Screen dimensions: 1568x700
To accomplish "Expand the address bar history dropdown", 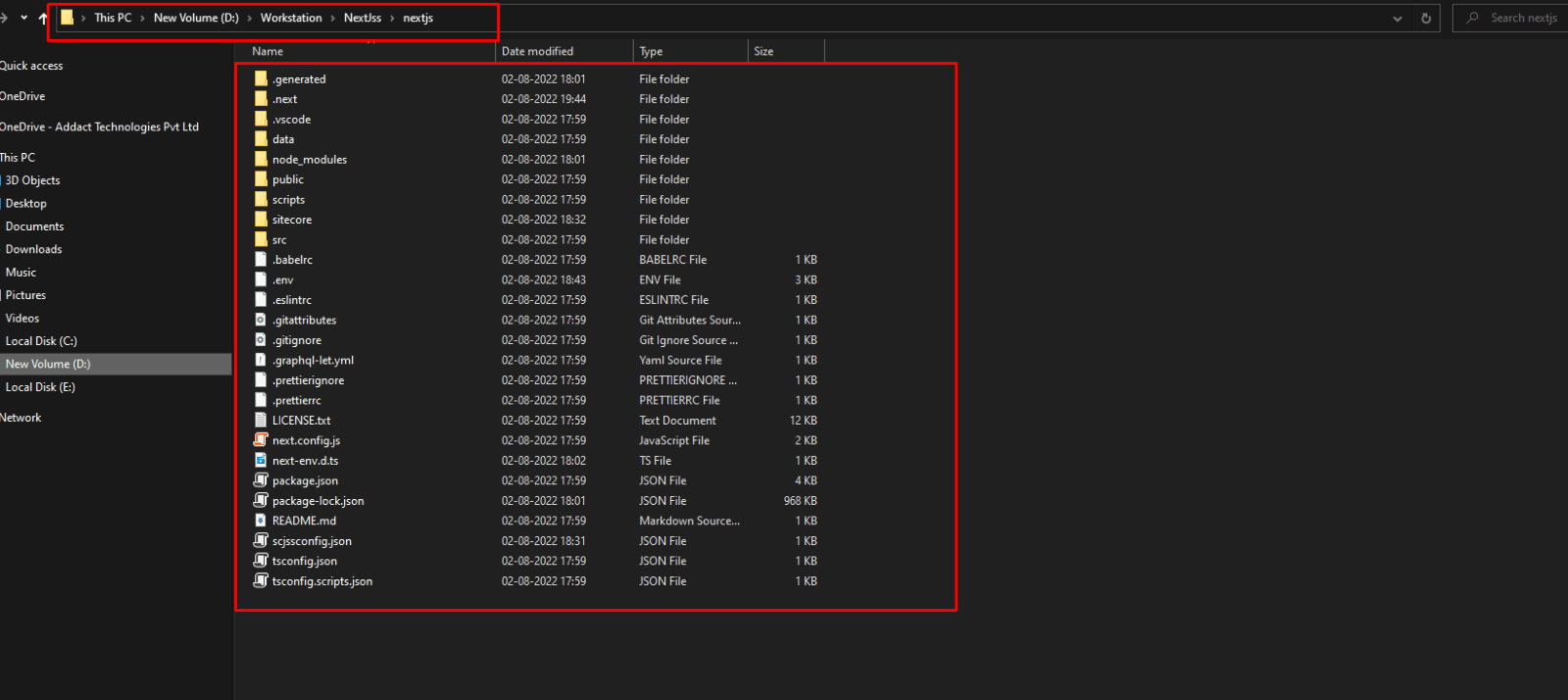I will click(1397, 18).
